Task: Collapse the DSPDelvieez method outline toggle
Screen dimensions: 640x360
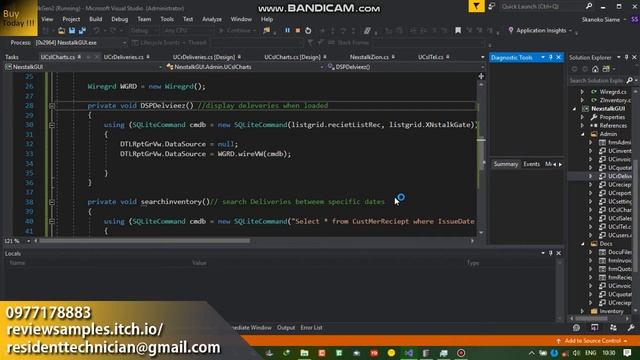Action: click(x=52, y=106)
